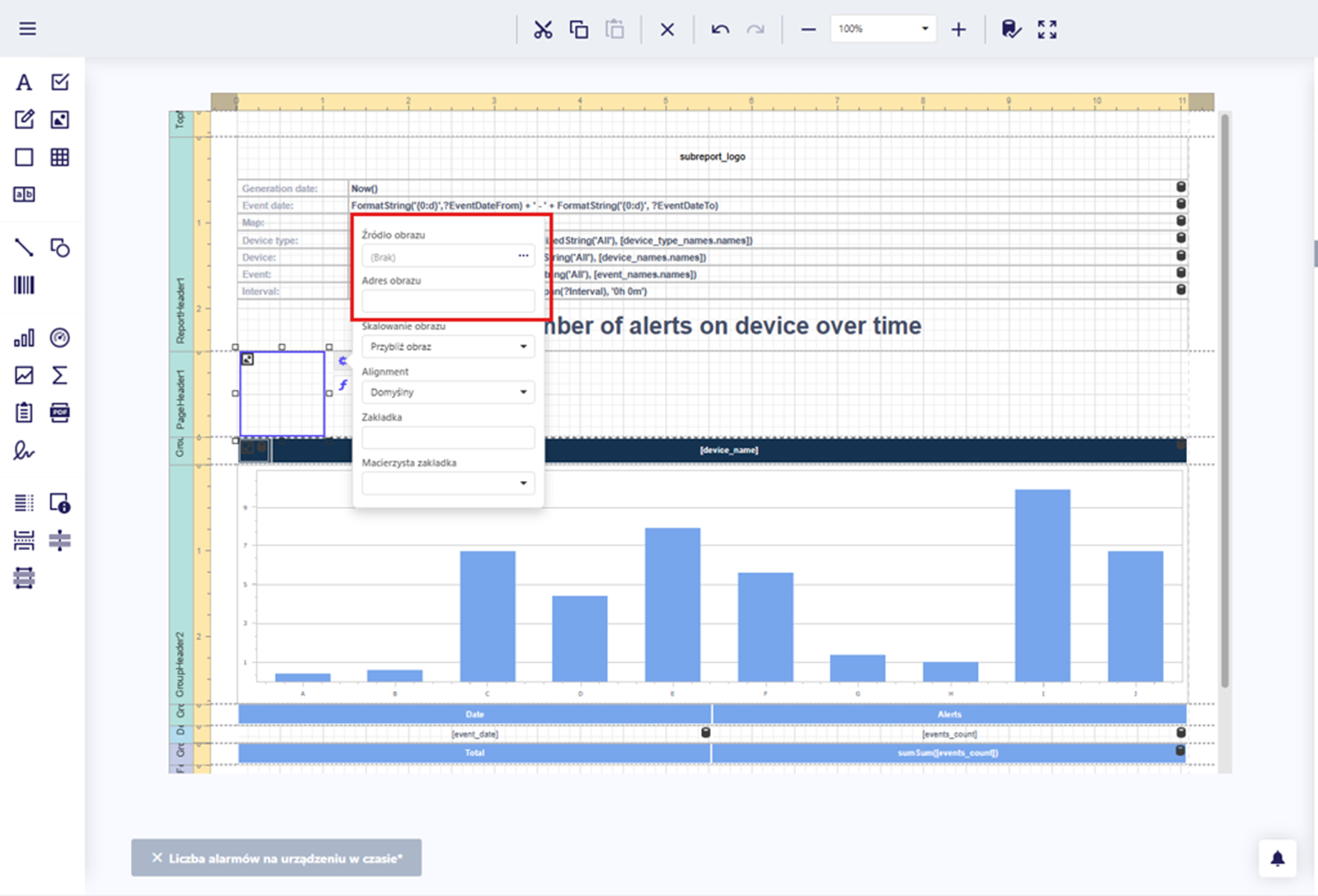Pick the Gauge control tool
The image size is (1318, 896).
tap(60, 338)
